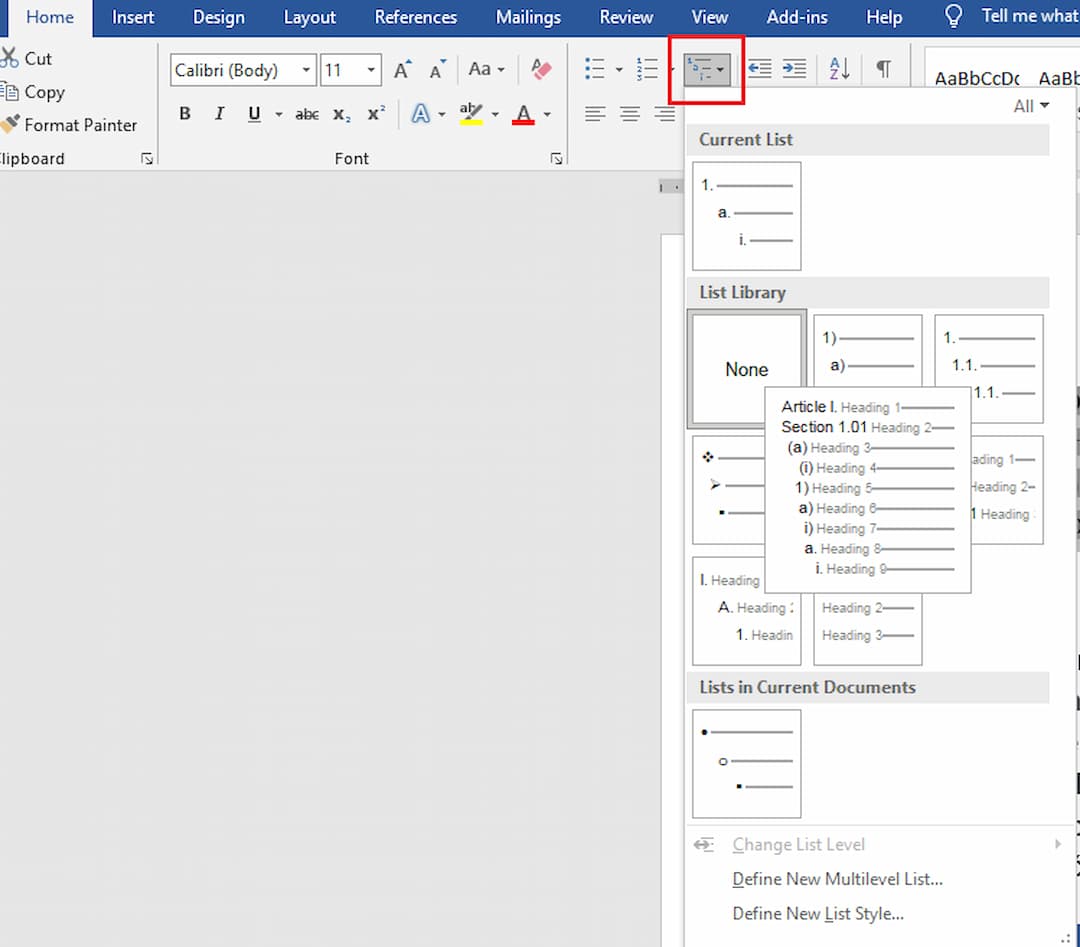
Task: Center align text
Action: pyautogui.click(x=630, y=114)
